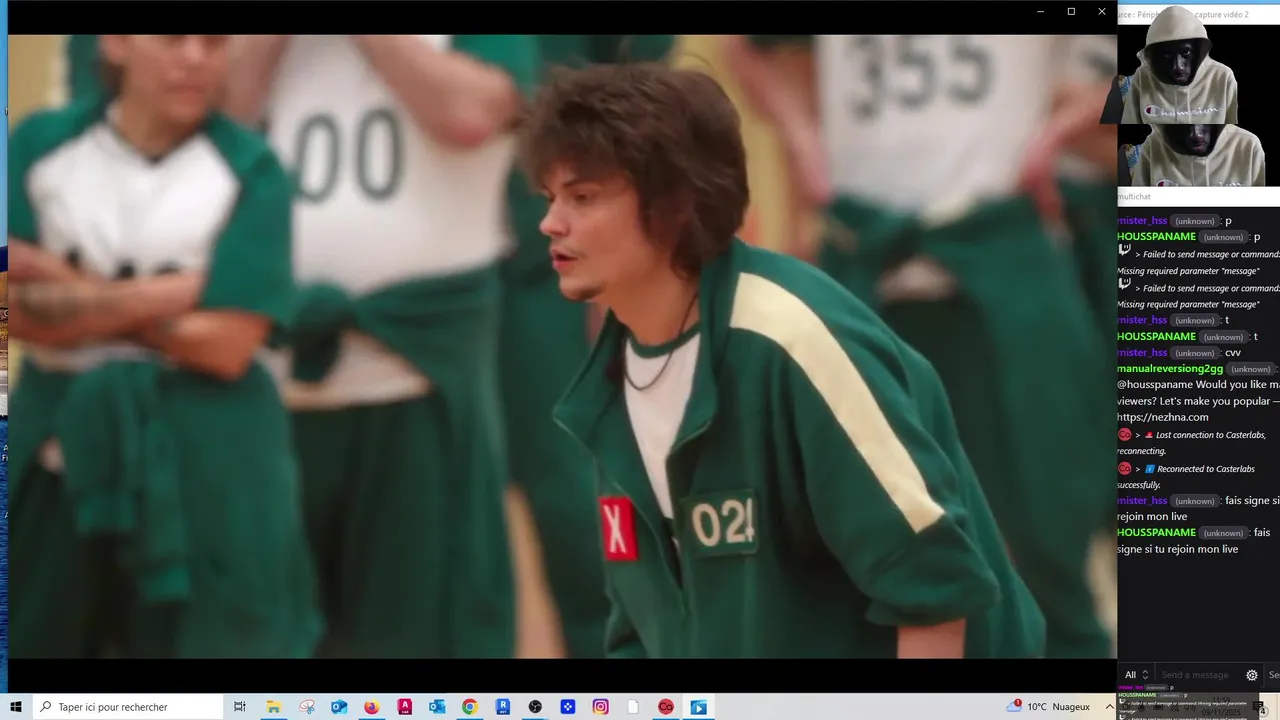Viewport: 1280px width, 720px height.
Task: Open OBS Studio from the taskbar
Action: coord(535,707)
